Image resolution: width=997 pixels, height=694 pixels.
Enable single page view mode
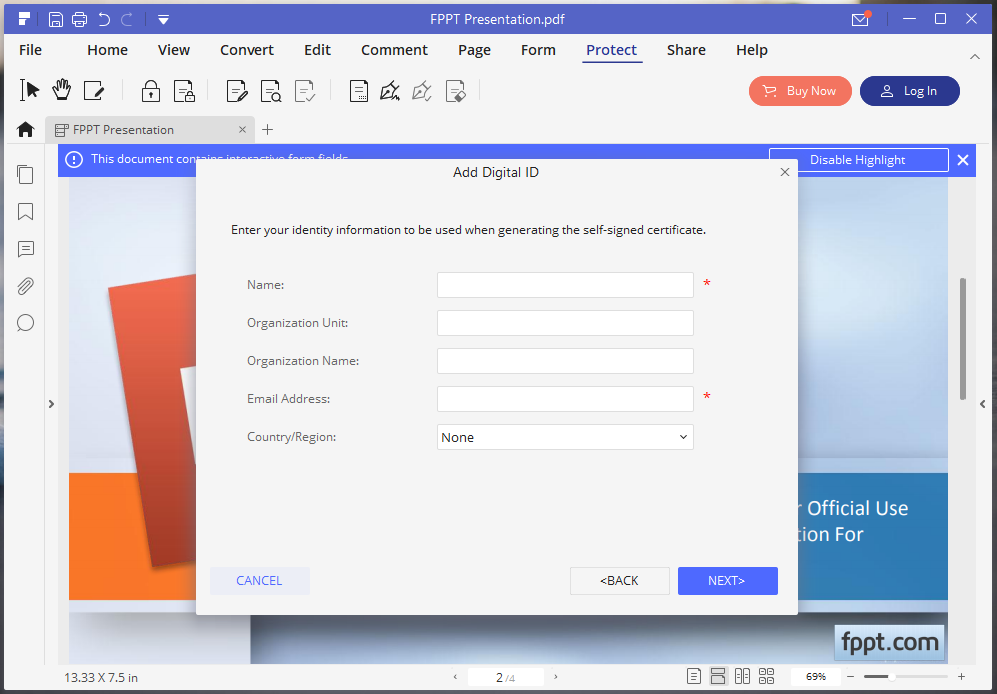coord(694,677)
